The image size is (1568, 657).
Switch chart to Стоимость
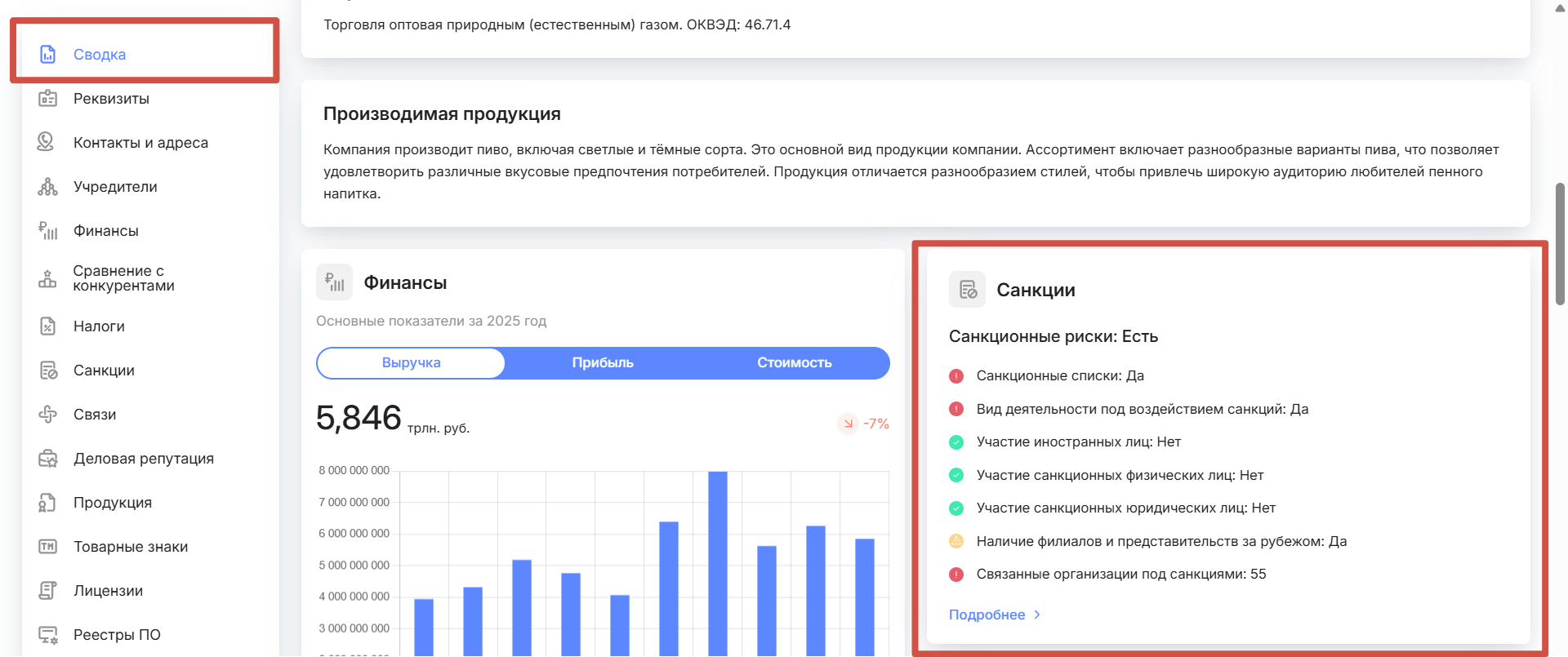[x=794, y=363]
